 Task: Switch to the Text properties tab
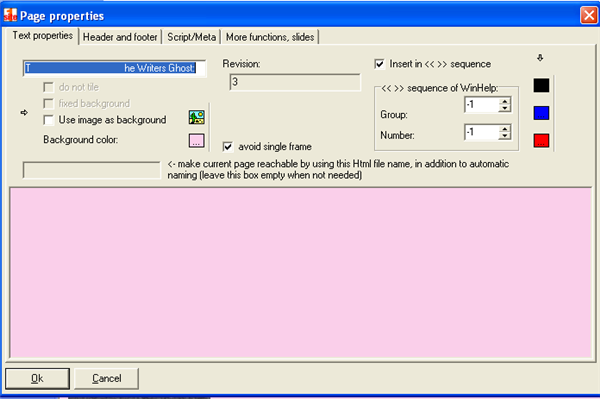click(x=42, y=36)
